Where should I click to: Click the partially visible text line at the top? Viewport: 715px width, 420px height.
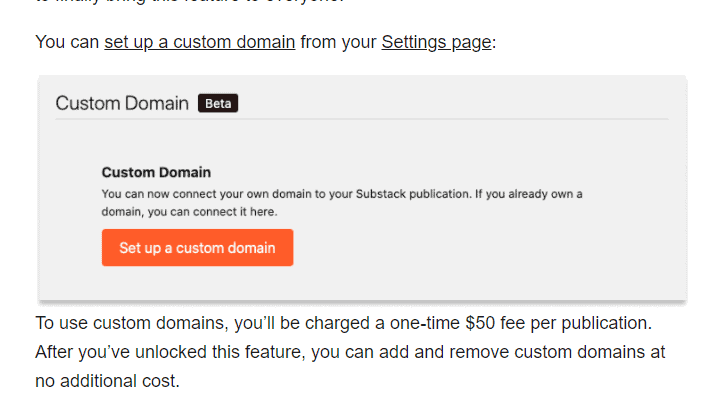point(190,2)
